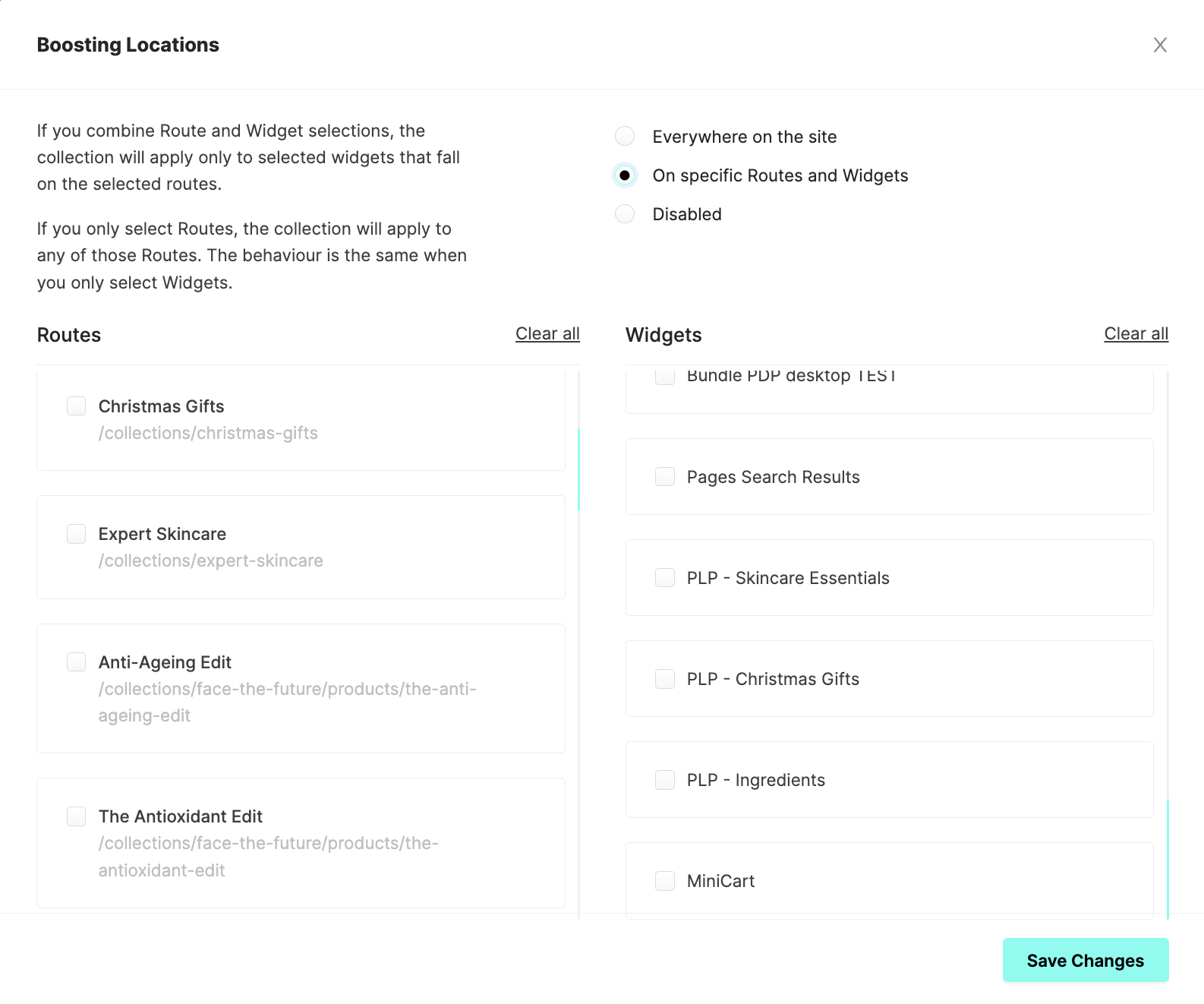Check the PLP - Ingredients widget
The width and height of the screenshot is (1204, 1004).
tap(665, 780)
